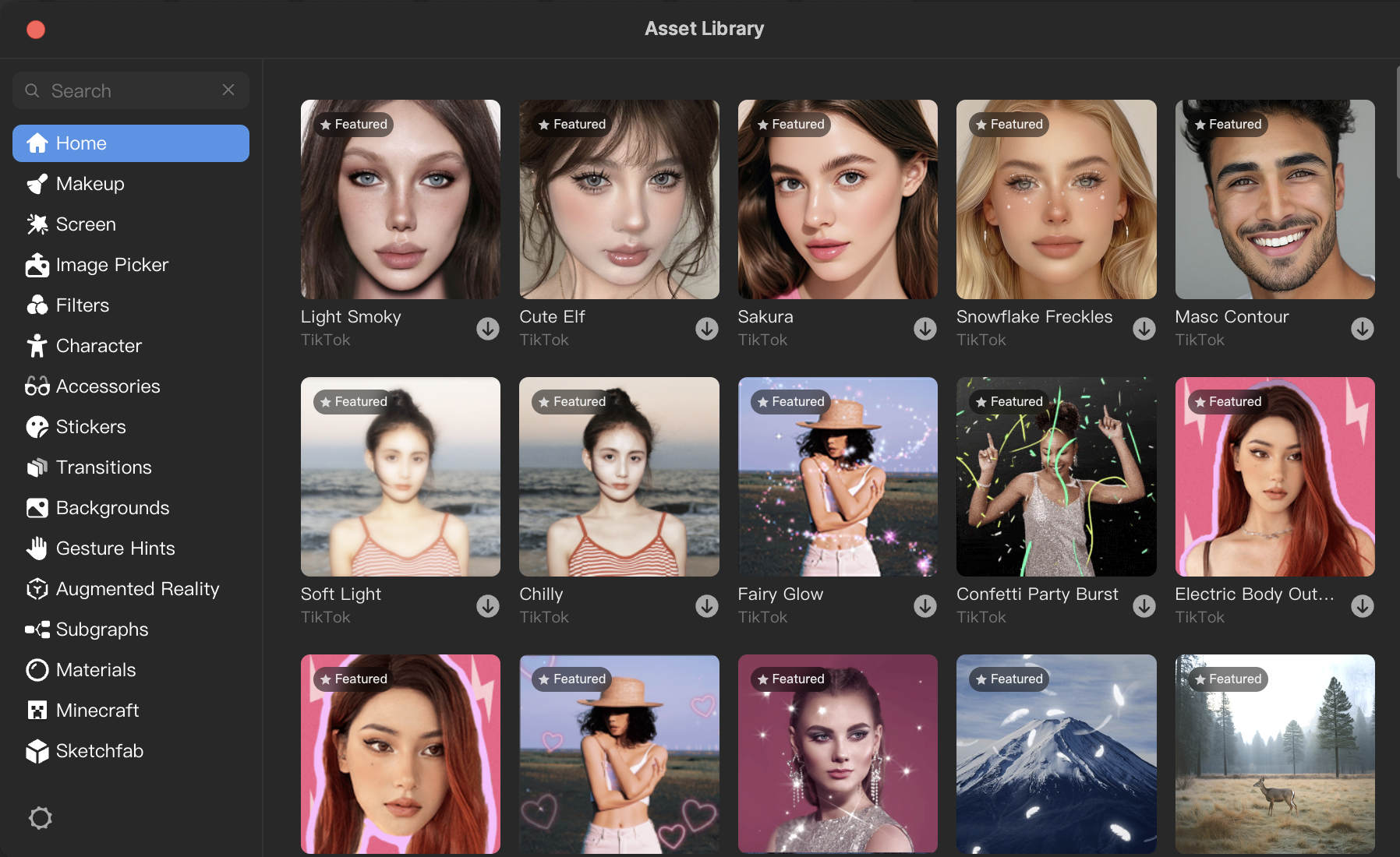Open the Character category
The image size is (1400, 857).
pos(131,346)
